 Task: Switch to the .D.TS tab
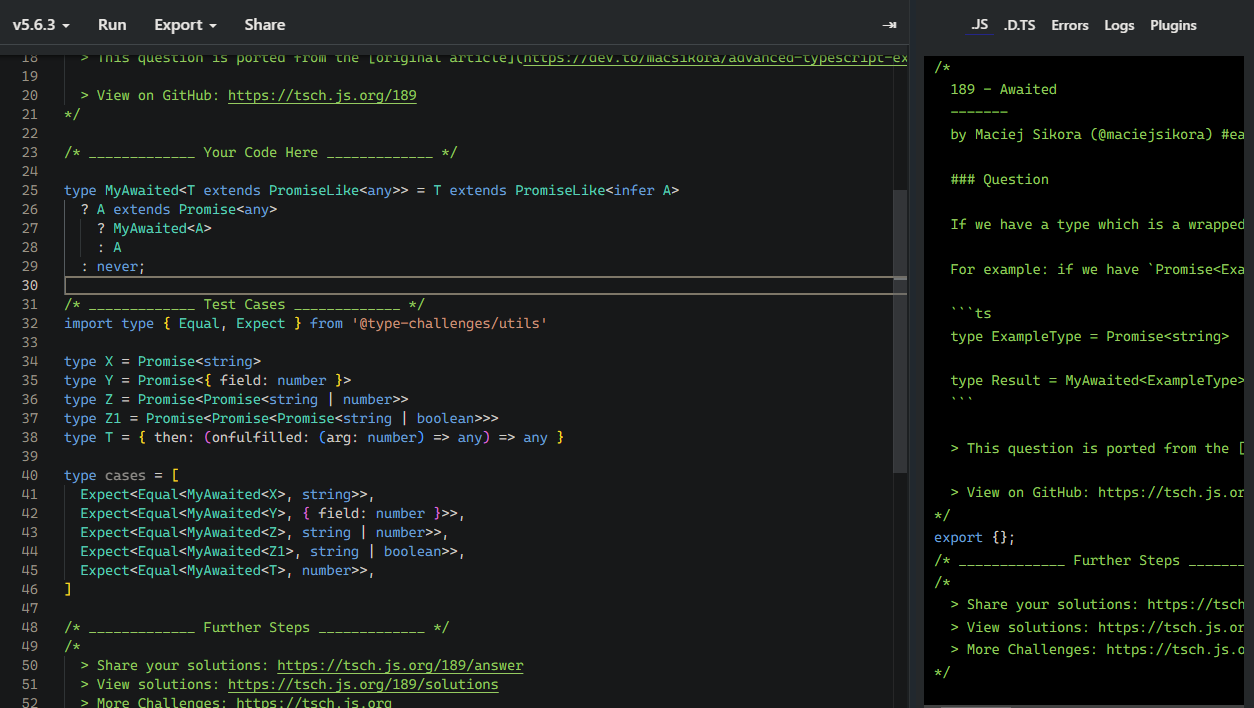pyautogui.click(x=1019, y=25)
